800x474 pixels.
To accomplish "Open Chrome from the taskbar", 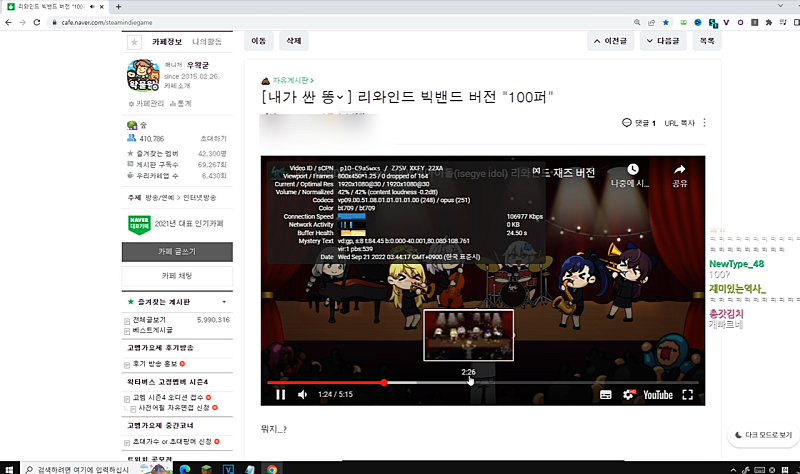I will pos(272,469).
